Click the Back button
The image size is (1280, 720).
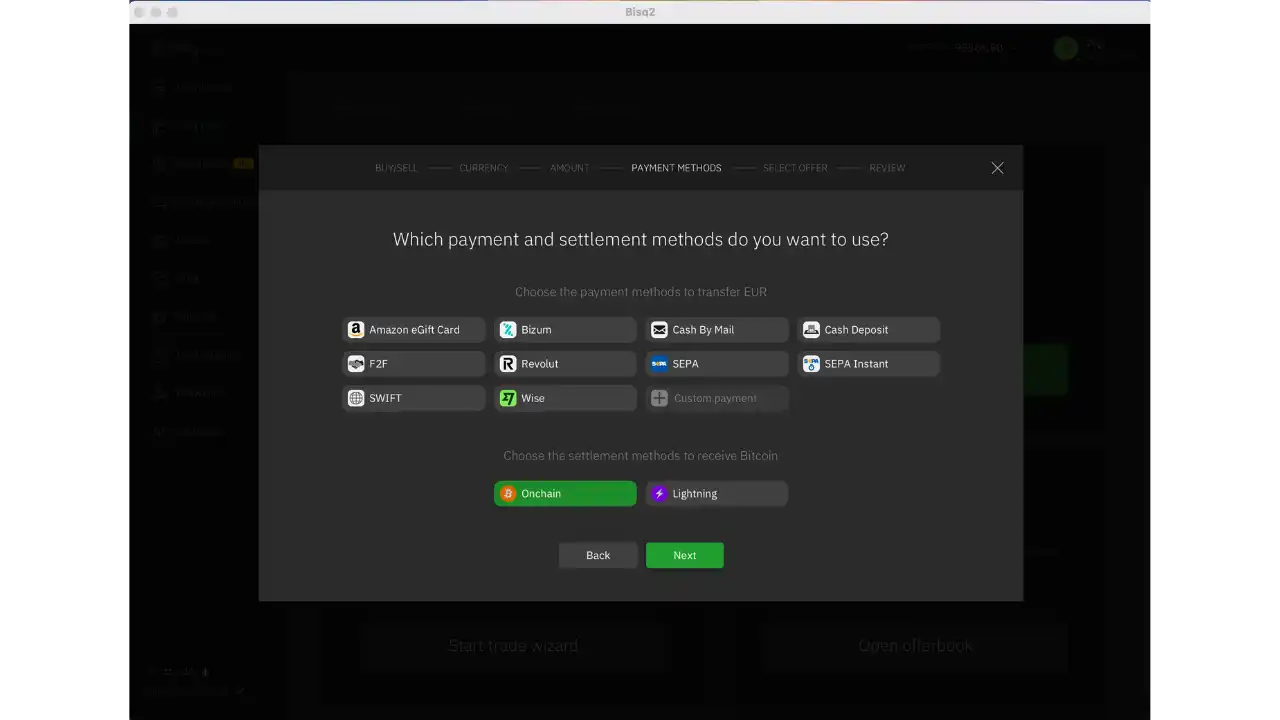(x=597, y=555)
